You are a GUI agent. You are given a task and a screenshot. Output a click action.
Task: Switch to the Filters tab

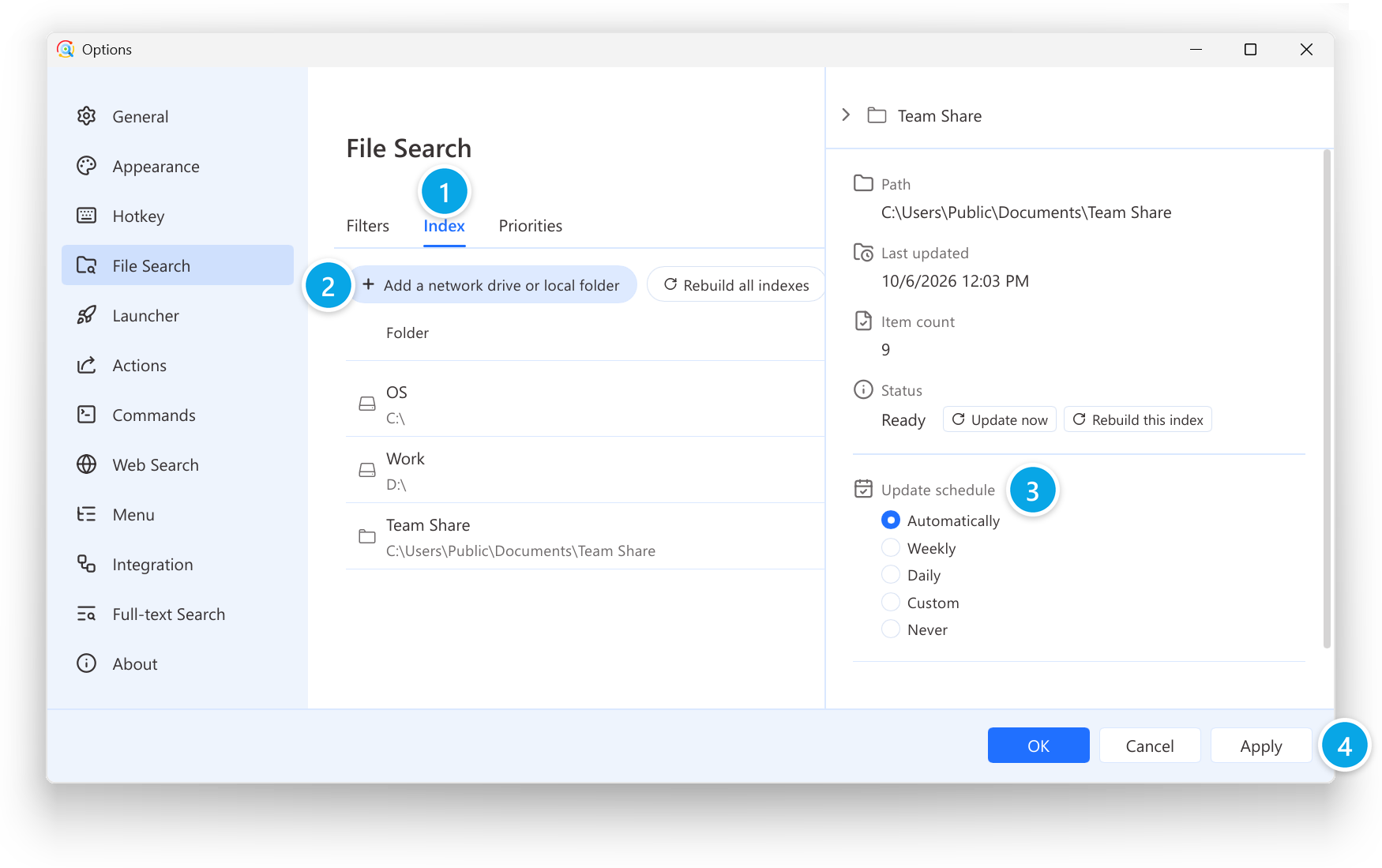[368, 226]
